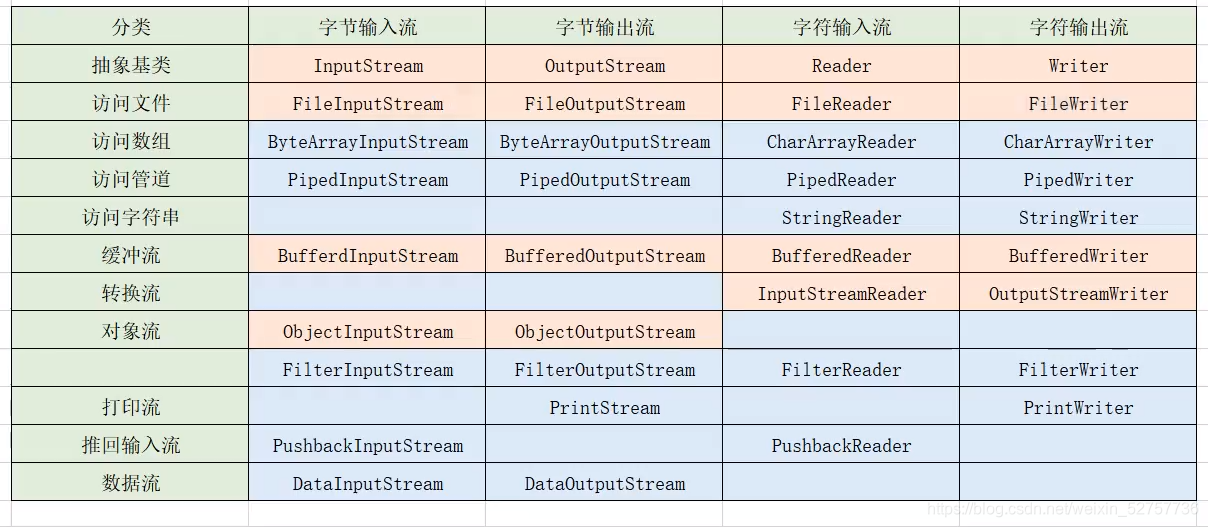
Task: Select the InputStream cell
Action: (367, 65)
